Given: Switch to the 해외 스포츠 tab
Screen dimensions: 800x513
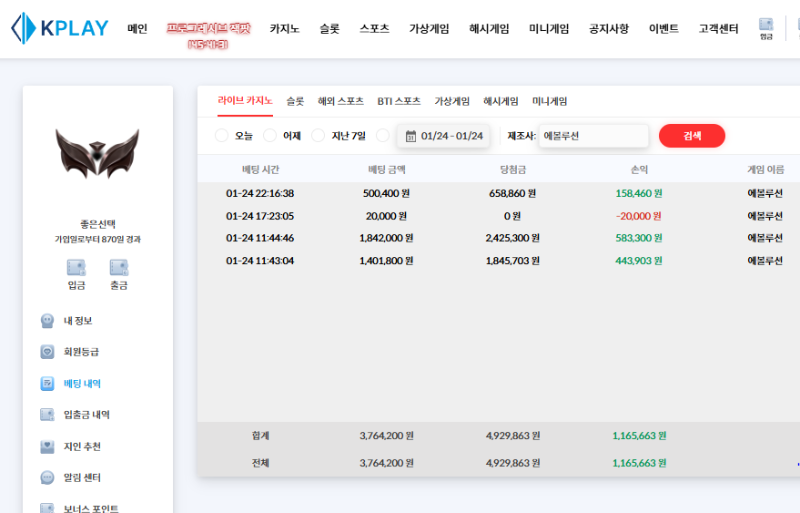Looking at the screenshot, I should pos(340,101).
